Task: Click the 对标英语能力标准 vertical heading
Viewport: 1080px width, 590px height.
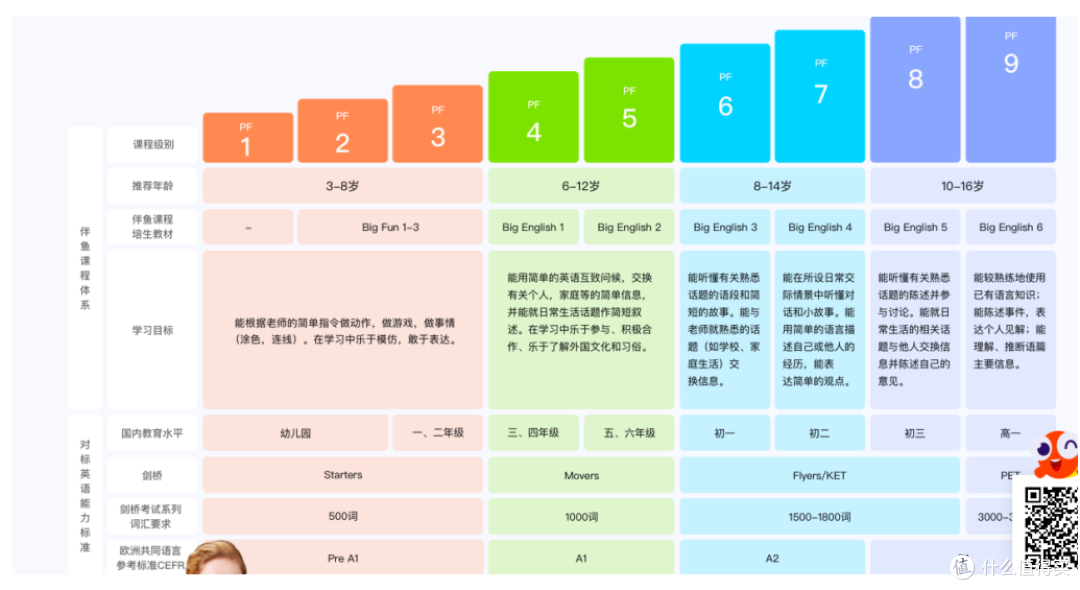Action: [x=85, y=495]
